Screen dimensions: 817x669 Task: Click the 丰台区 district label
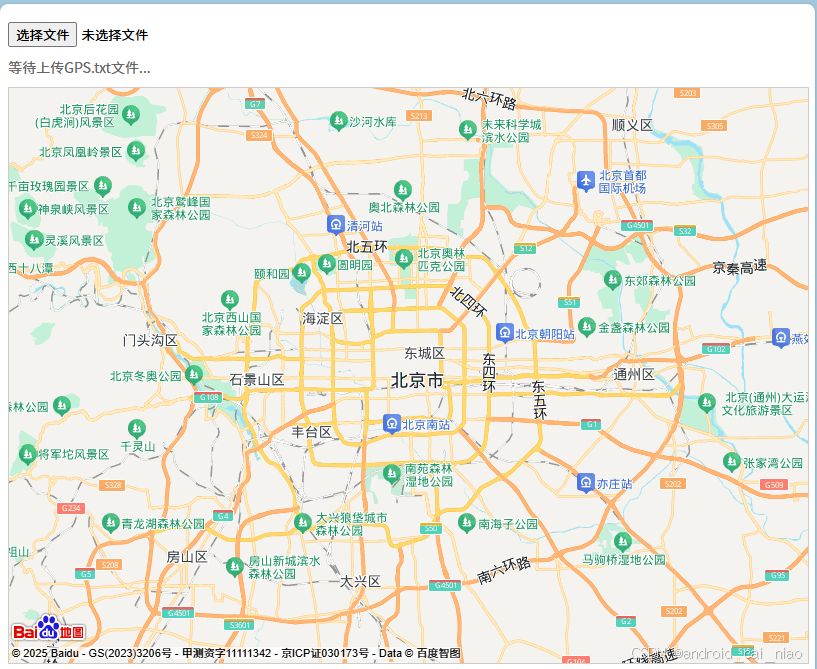312,431
